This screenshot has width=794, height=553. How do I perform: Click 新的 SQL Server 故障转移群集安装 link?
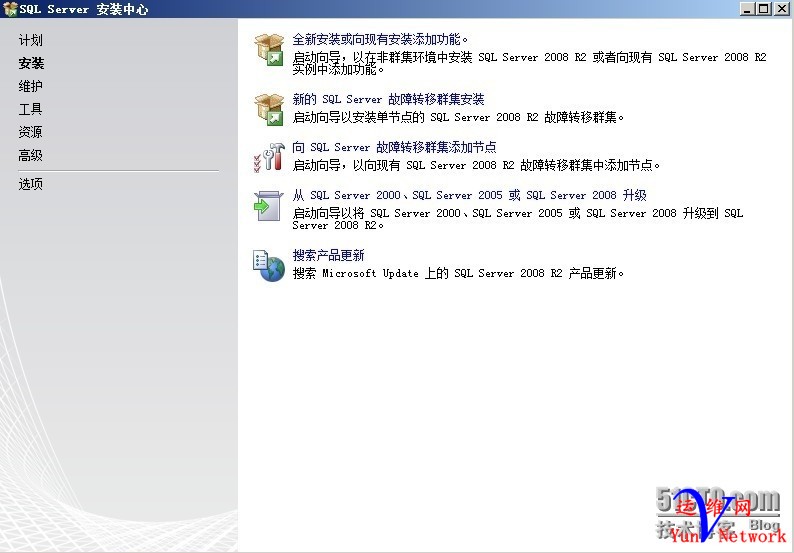[x=388, y=99]
